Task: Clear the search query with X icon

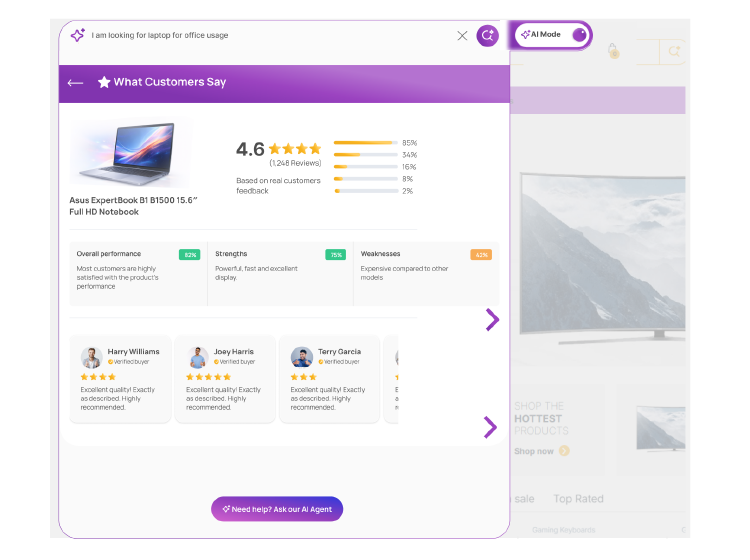Action: [462, 36]
